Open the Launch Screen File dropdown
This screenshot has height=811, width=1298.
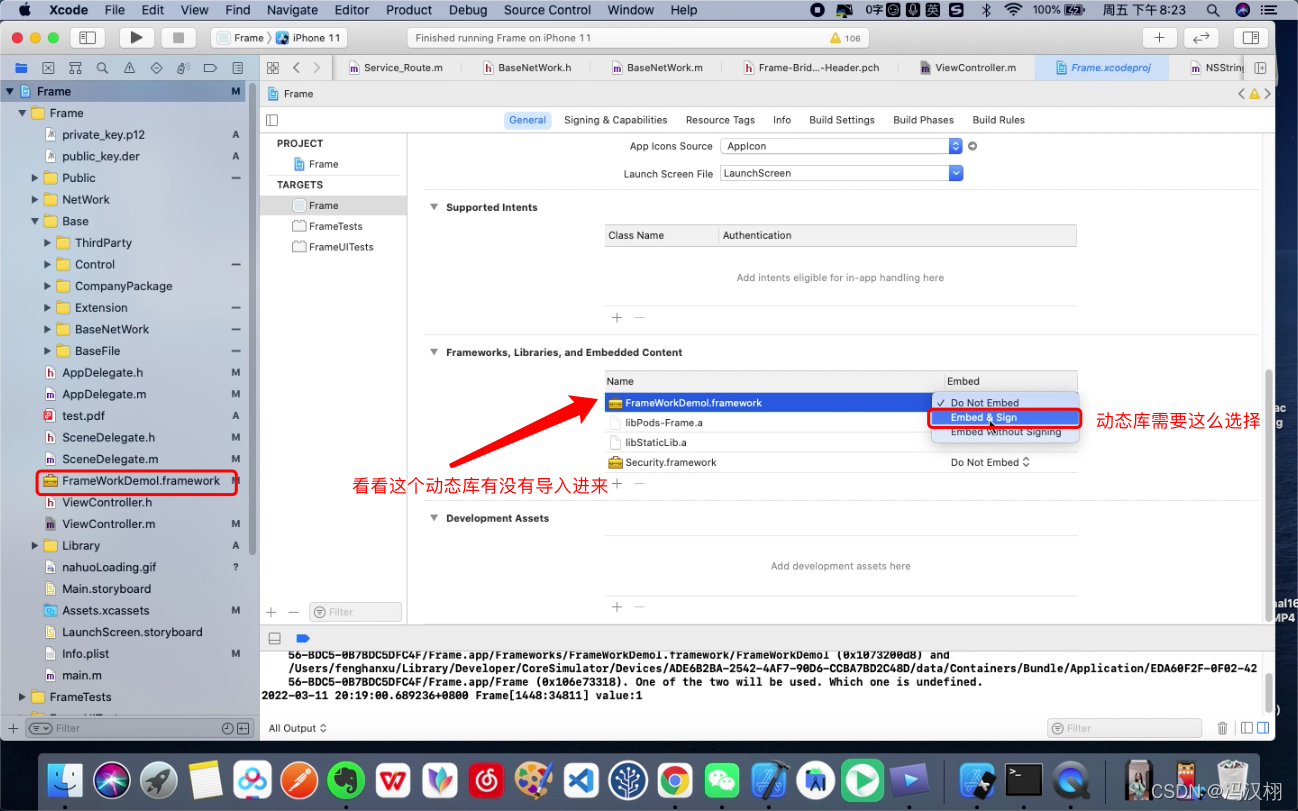tap(842, 173)
